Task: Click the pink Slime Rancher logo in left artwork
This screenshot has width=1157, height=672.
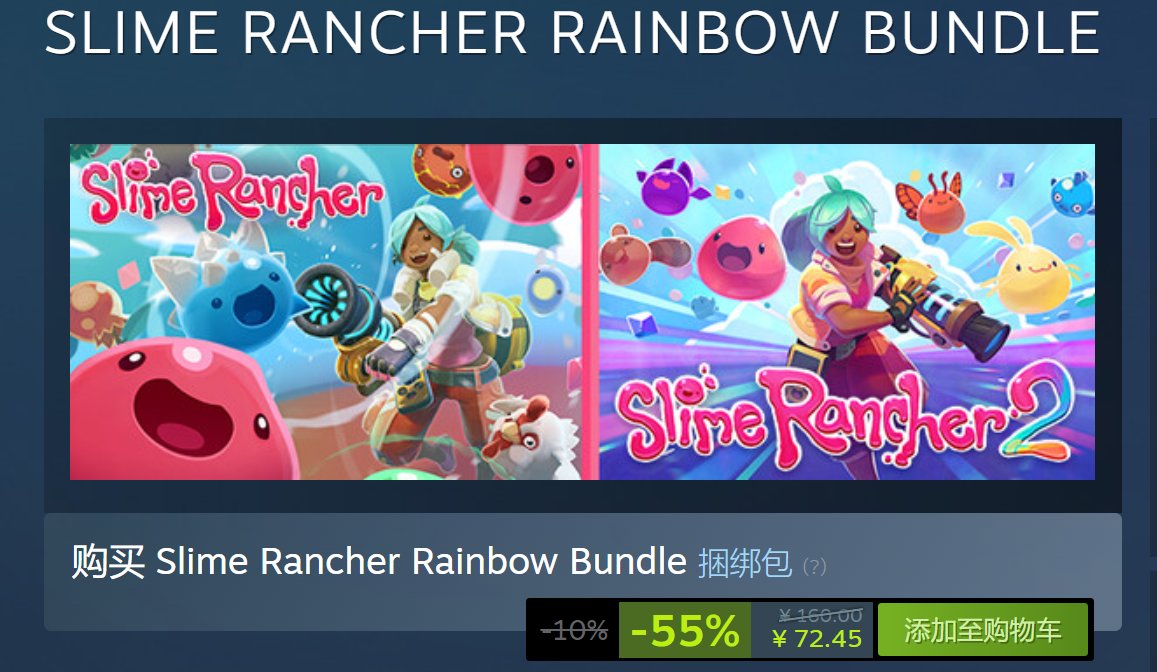Action: [232, 189]
